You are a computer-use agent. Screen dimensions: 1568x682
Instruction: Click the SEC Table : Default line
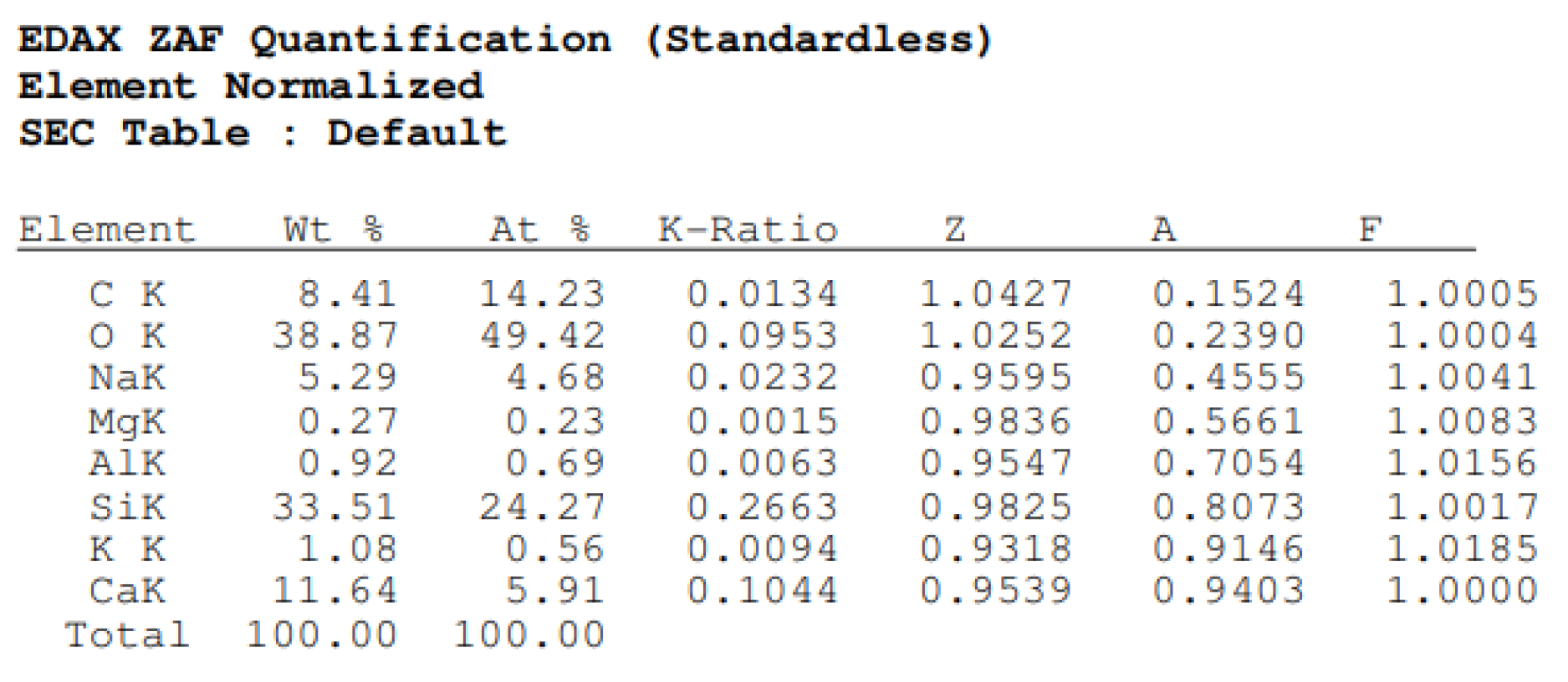click(263, 133)
